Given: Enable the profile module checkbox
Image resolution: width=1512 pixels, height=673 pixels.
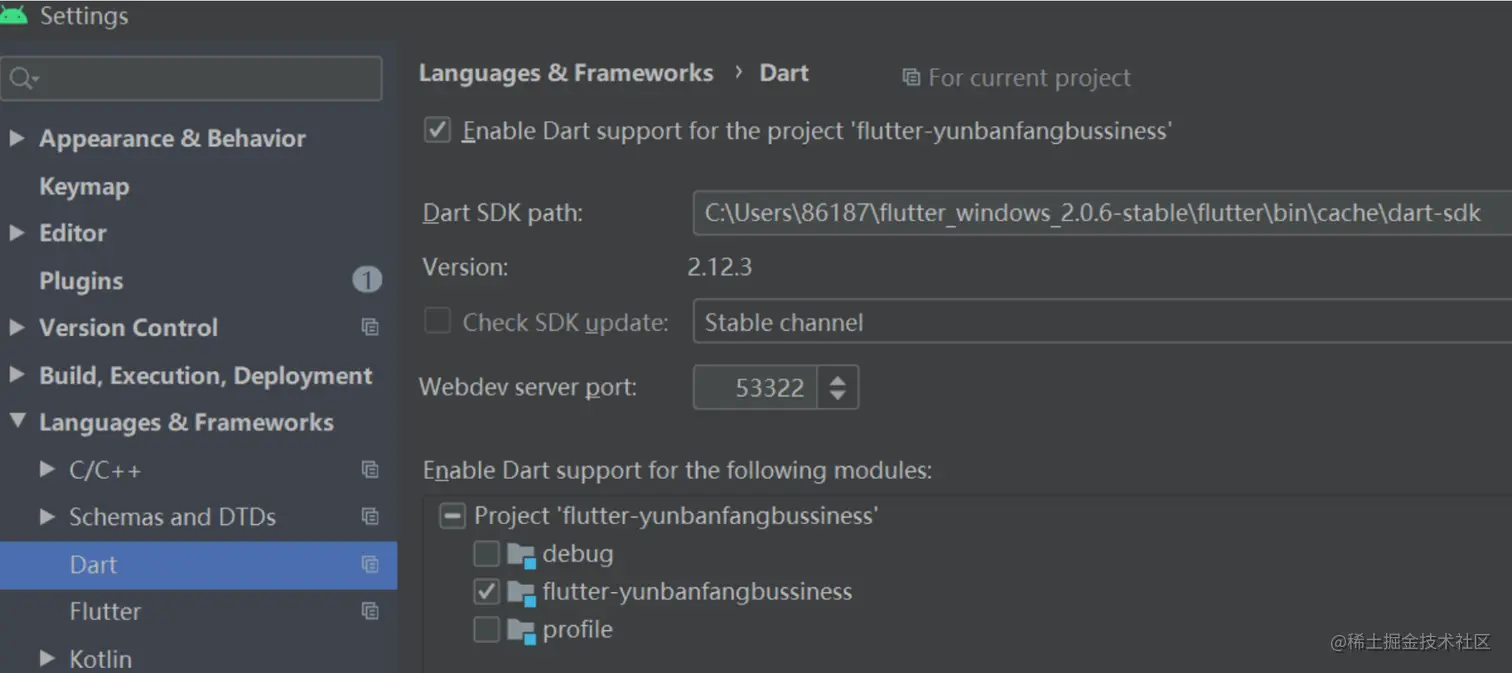Looking at the screenshot, I should [486, 629].
